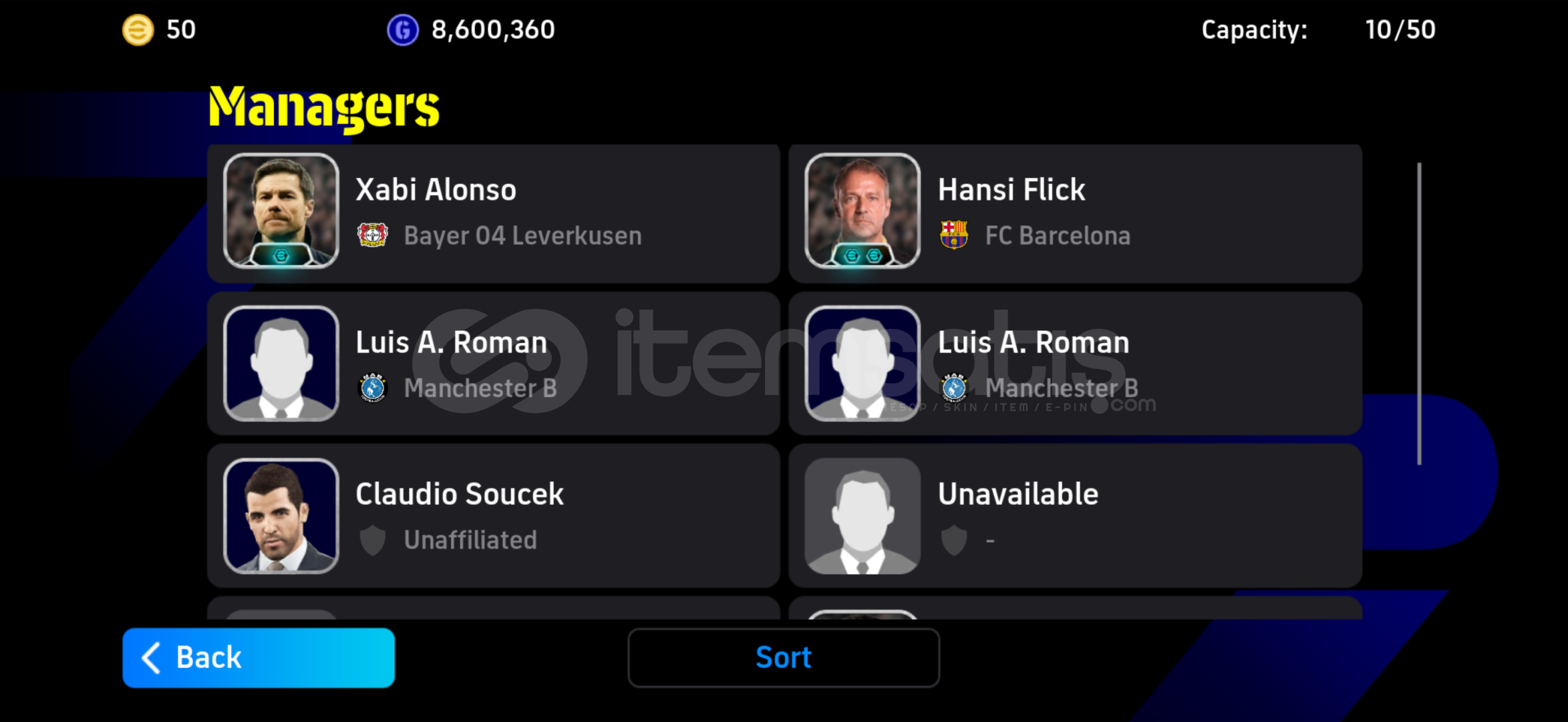The height and width of the screenshot is (722, 1568).
Task: Go back with the Back button
Action: coord(259,658)
